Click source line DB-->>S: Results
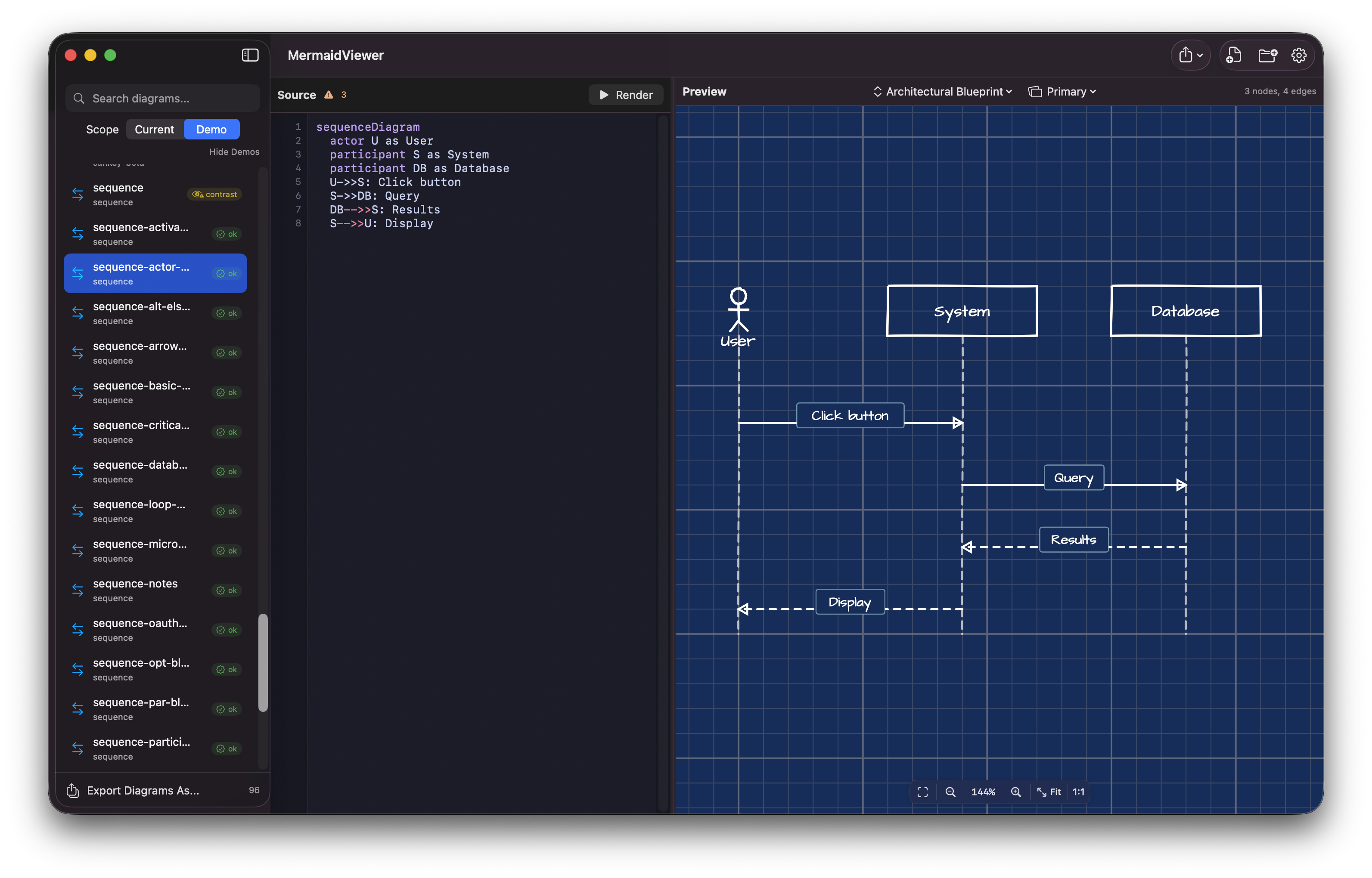 (385, 210)
